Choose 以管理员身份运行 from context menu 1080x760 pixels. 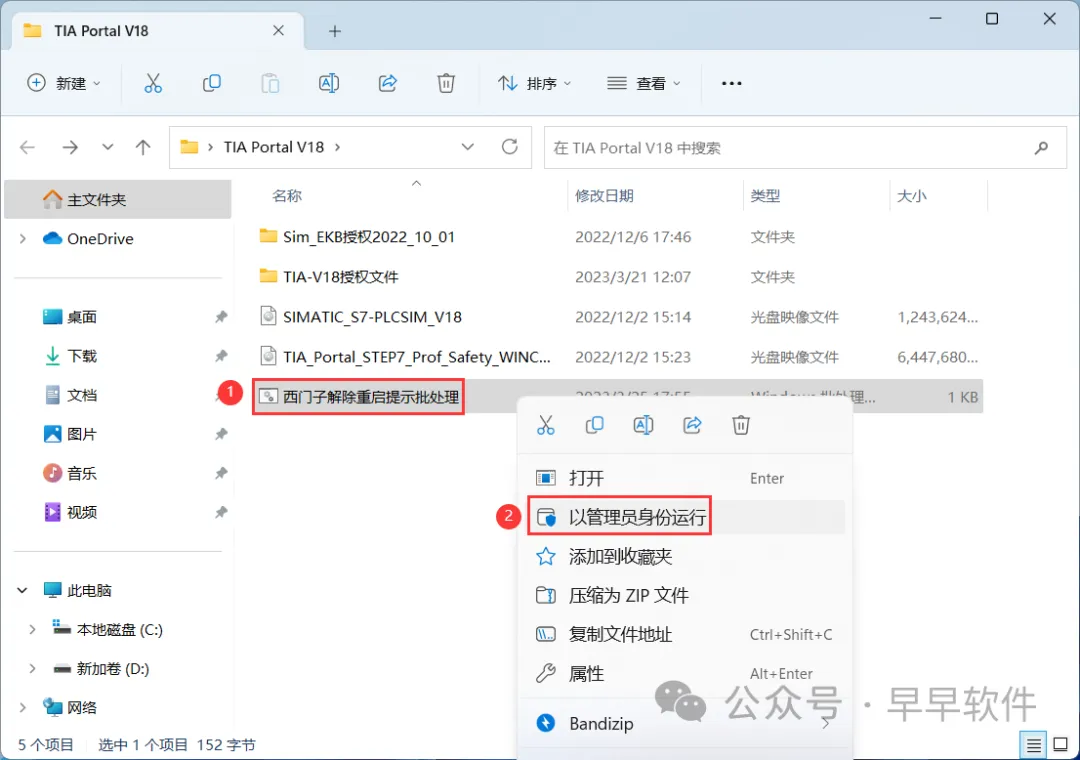686,517
